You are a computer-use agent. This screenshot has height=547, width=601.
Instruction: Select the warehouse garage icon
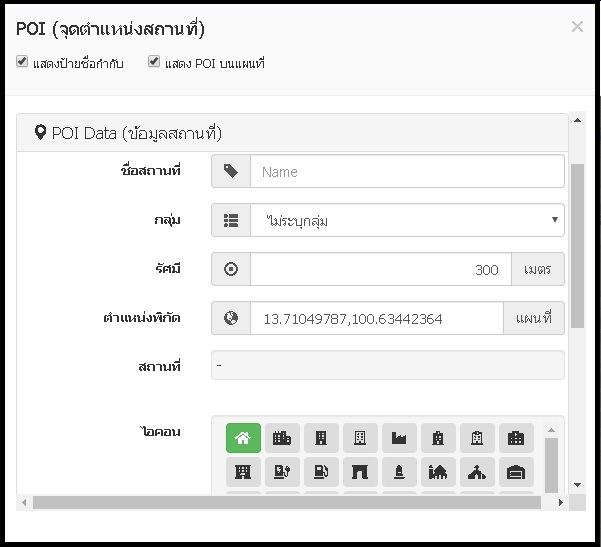point(516,471)
